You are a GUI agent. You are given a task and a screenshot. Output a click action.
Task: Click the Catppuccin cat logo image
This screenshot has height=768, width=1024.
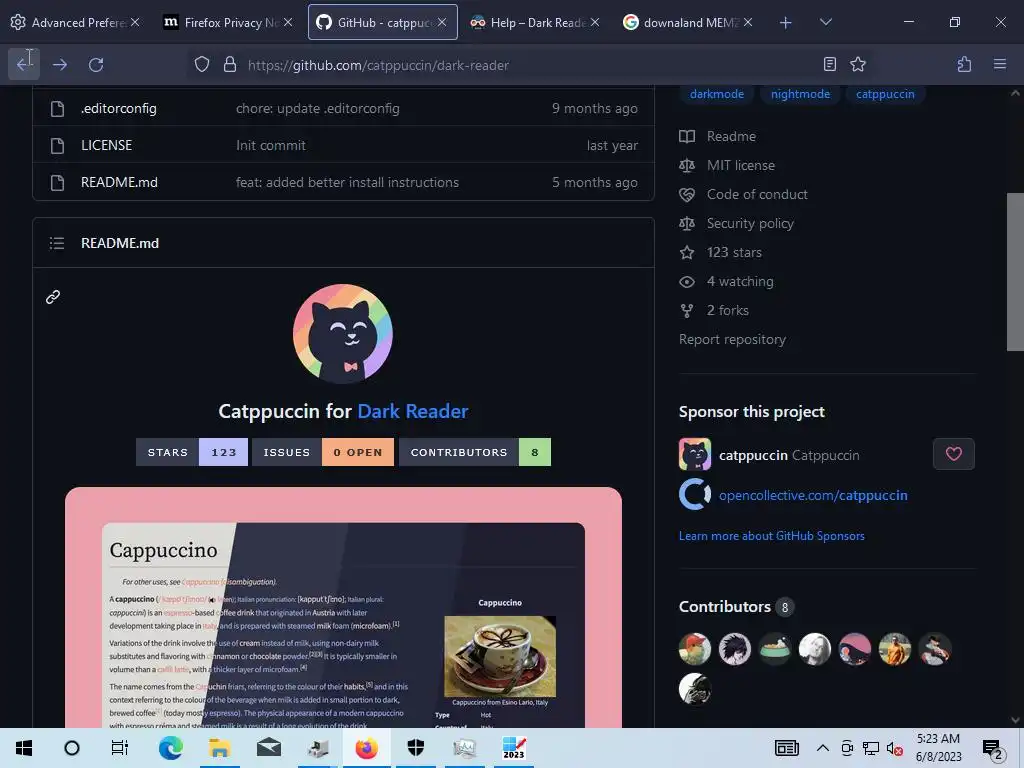coord(343,333)
